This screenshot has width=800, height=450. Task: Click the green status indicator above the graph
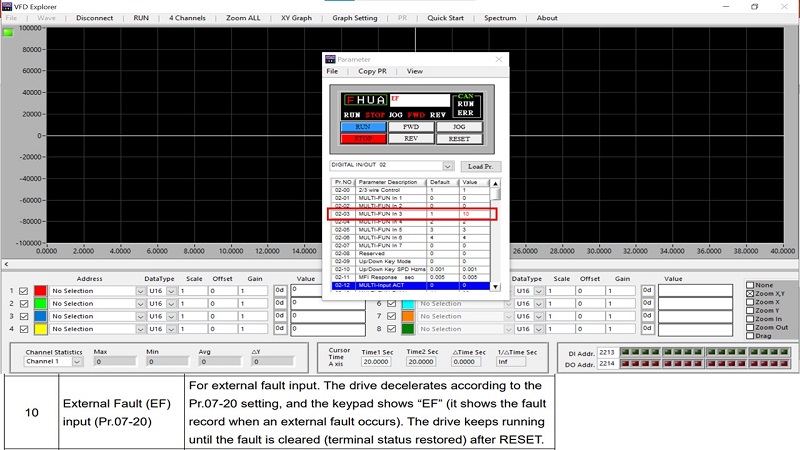point(8,33)
